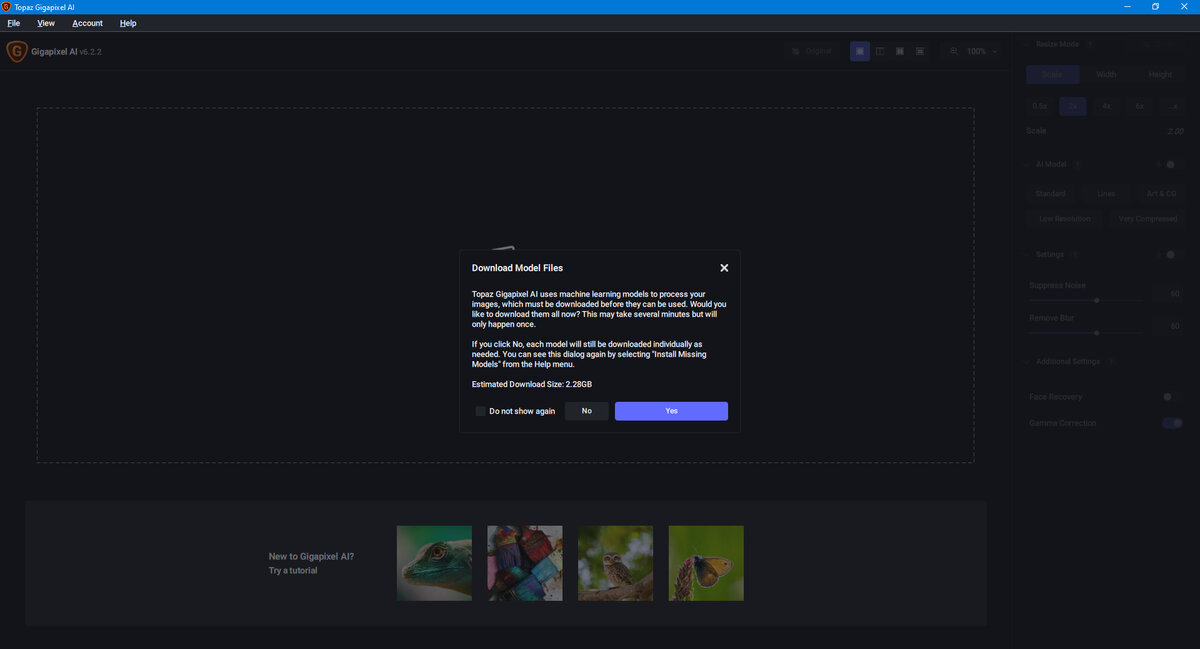This screenshot has height=649, width=1200.
Task: Toggle the Gamma Correction switch
Action: (x=1172, y=423)
